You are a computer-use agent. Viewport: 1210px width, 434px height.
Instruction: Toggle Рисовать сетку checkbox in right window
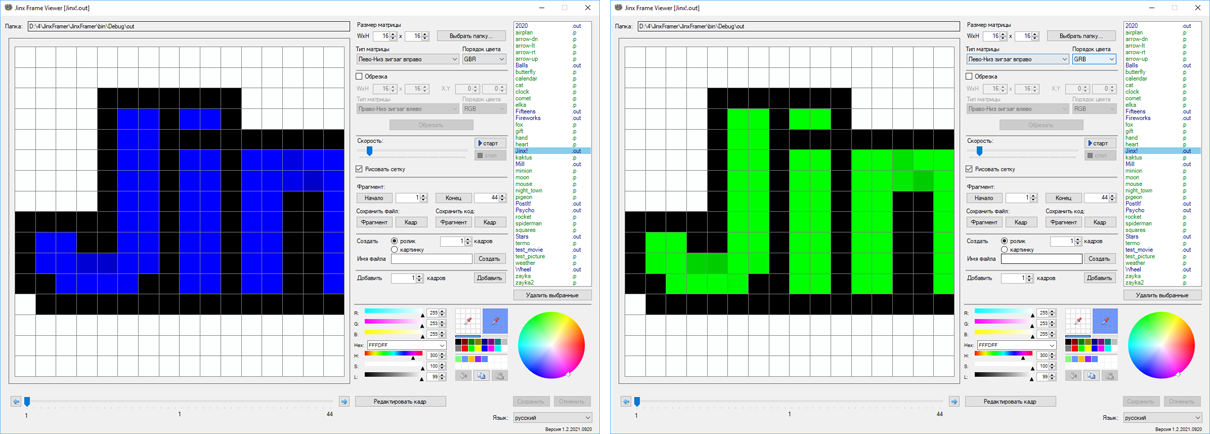pos(970,169)
